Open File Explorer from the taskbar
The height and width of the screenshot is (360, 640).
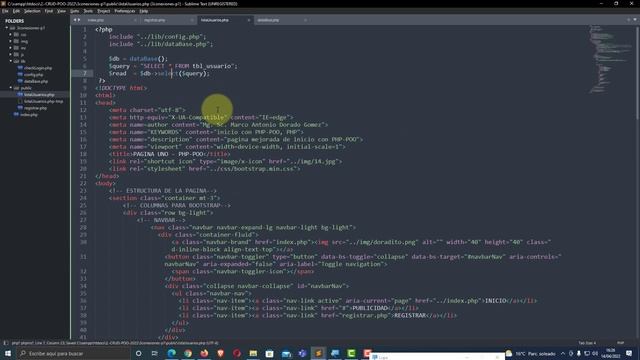[x=253, y=353]
